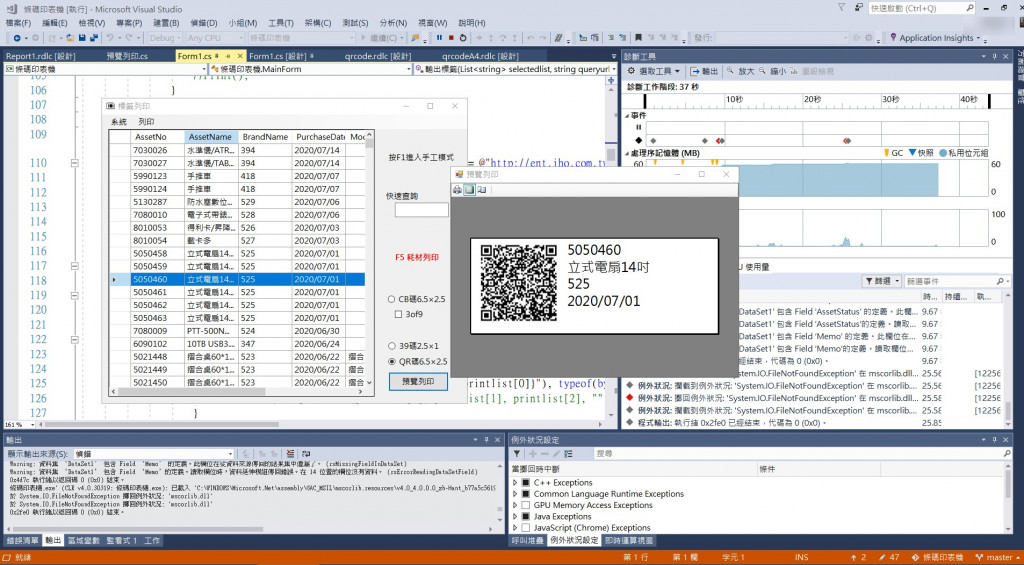Image resolution: width=1024 pixels, height=565 pixels.
Task: Open the 檔案(F) menu
Action: (18, 23)
